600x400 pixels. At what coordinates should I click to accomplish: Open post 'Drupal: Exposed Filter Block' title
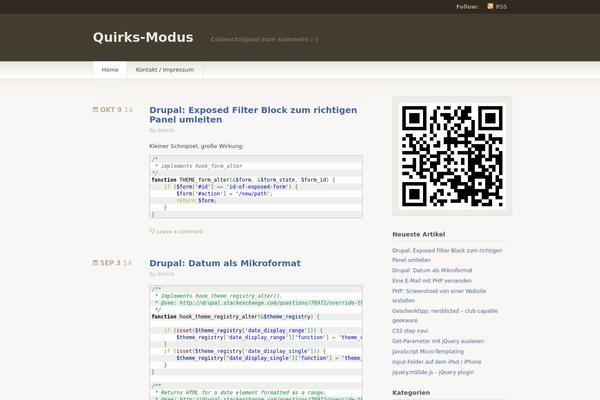pos(253,114)
